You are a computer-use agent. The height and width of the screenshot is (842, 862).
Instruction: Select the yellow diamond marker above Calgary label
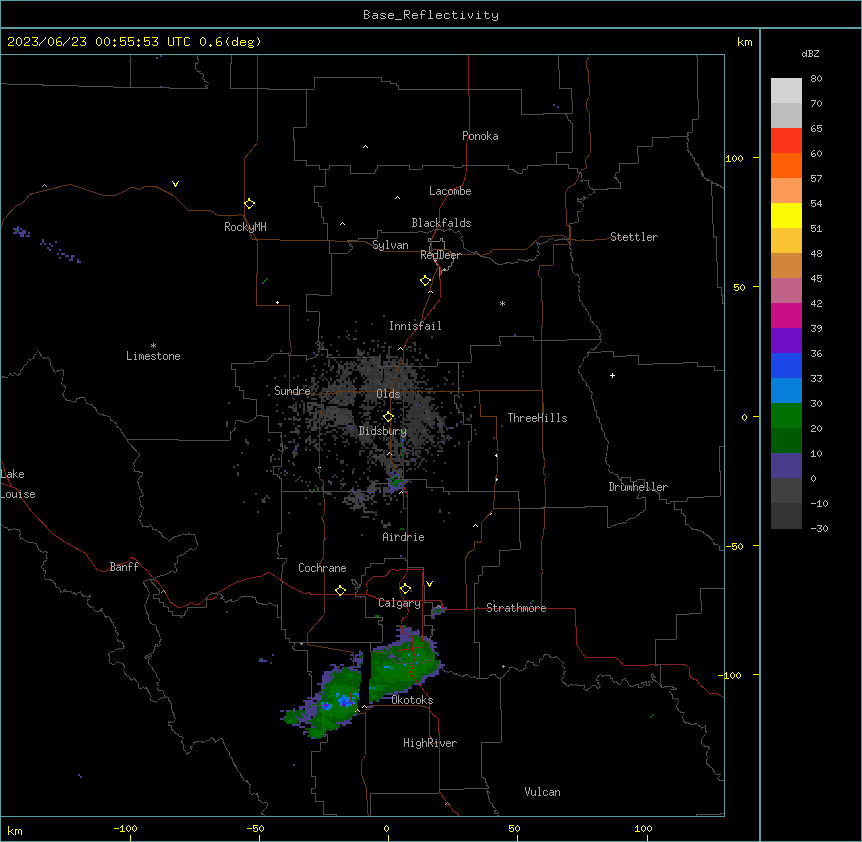(406, 589)
